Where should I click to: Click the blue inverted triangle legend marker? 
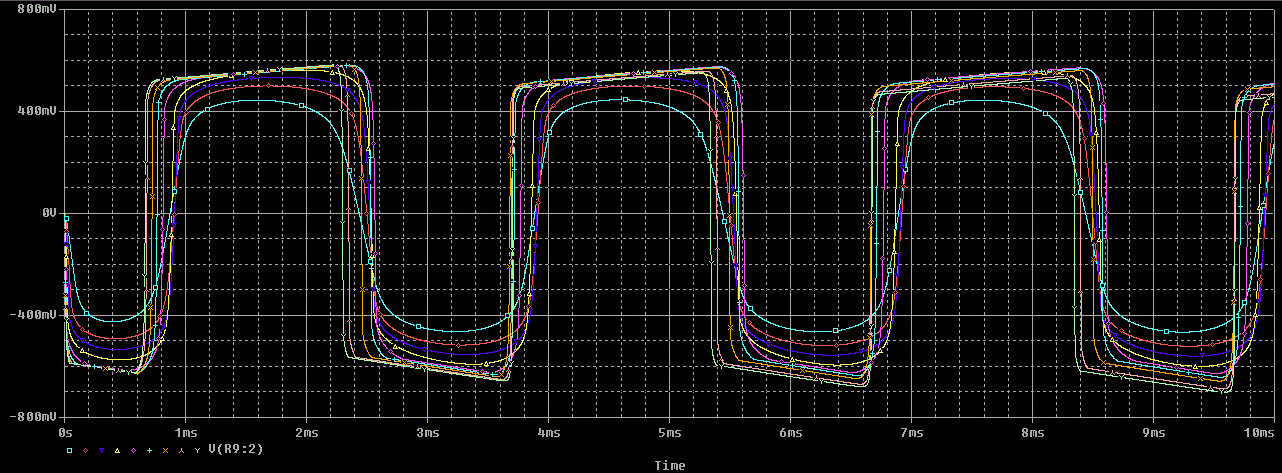tap(102, 450)
